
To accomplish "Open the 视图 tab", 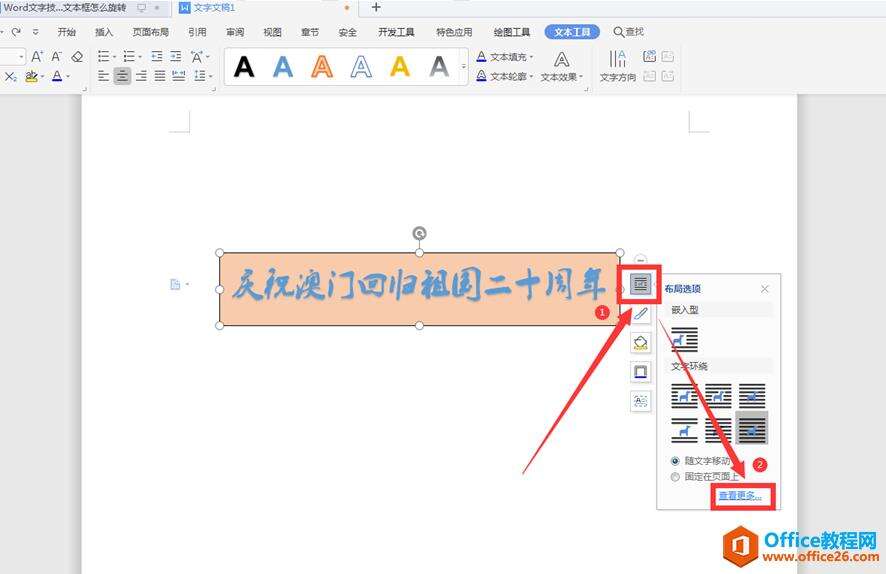I will (272, 32).
